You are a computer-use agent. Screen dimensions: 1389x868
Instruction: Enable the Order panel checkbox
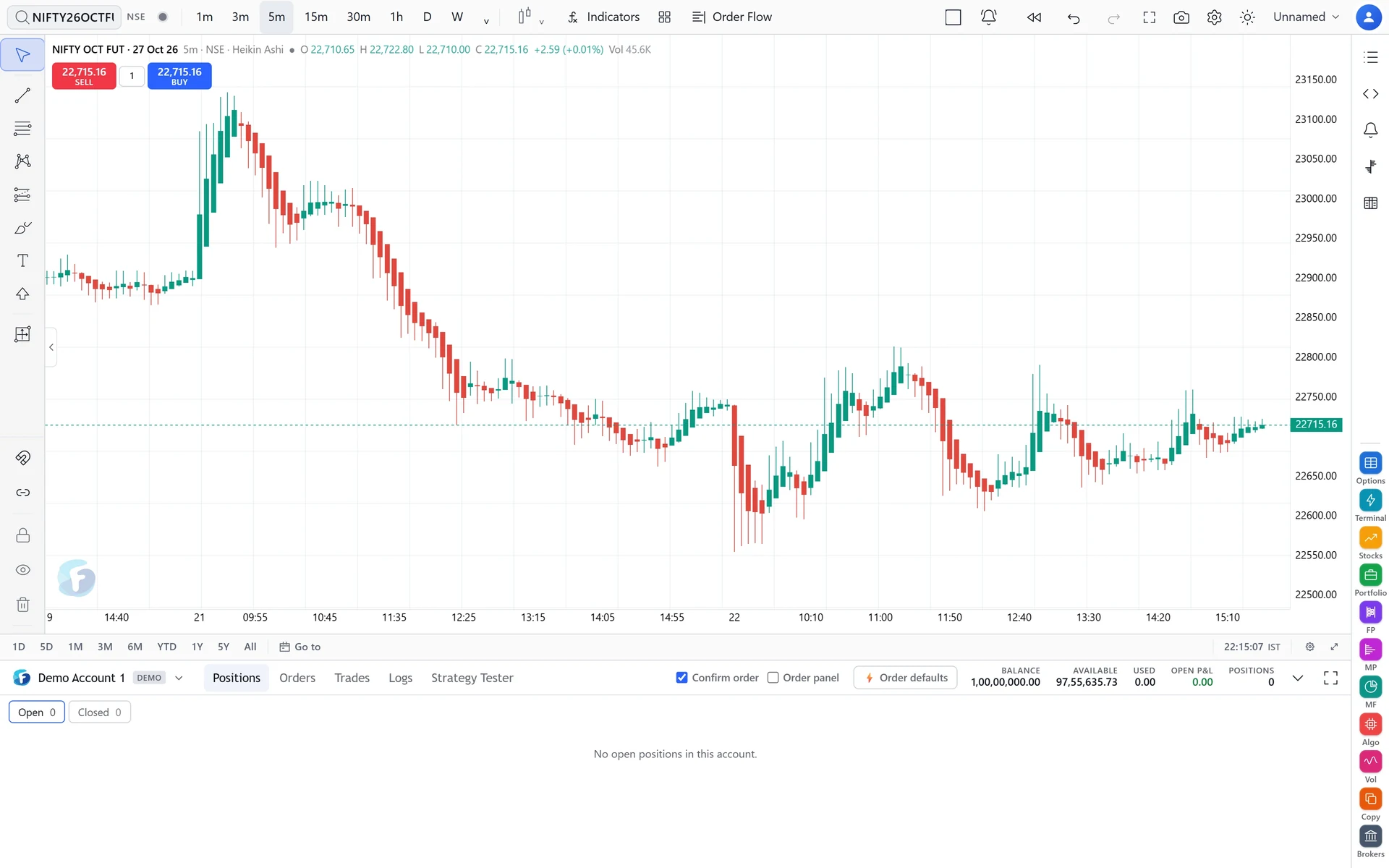click(773, 678)
